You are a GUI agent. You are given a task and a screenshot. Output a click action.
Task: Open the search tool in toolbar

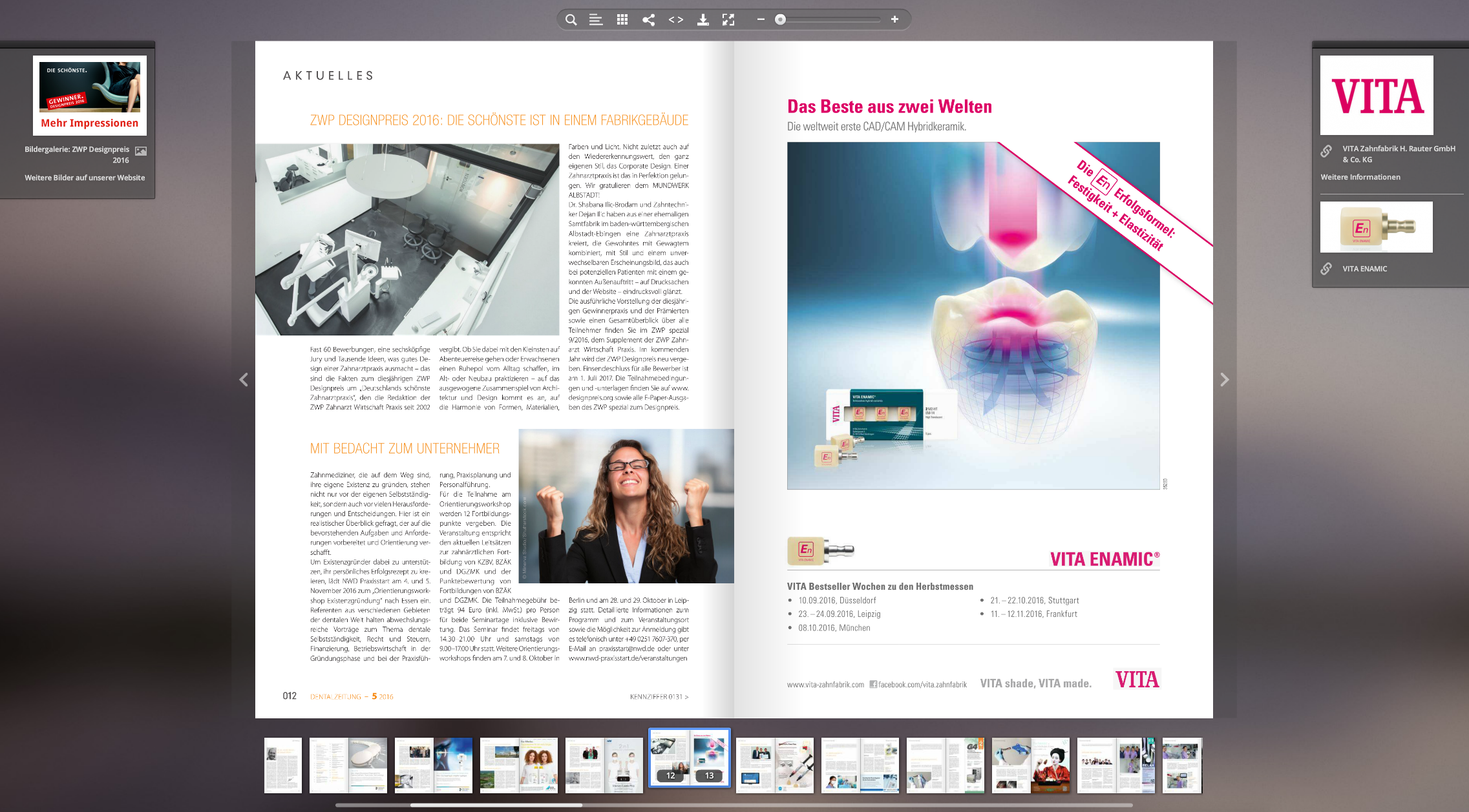coord(571,19)
